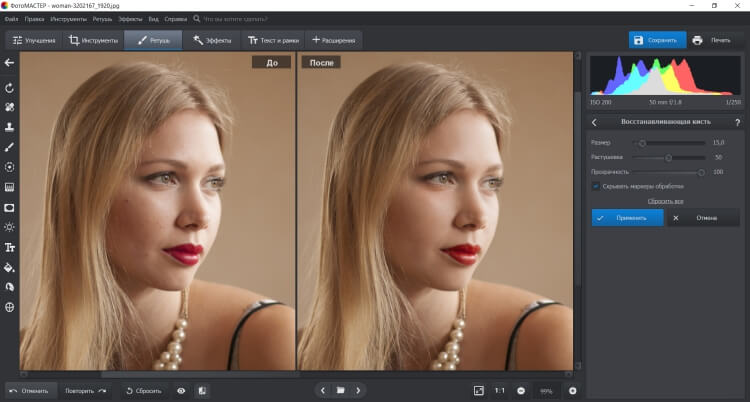Select the text tool in left sidebar
Viewport: 750px width, 402px height.
[9, 247]
